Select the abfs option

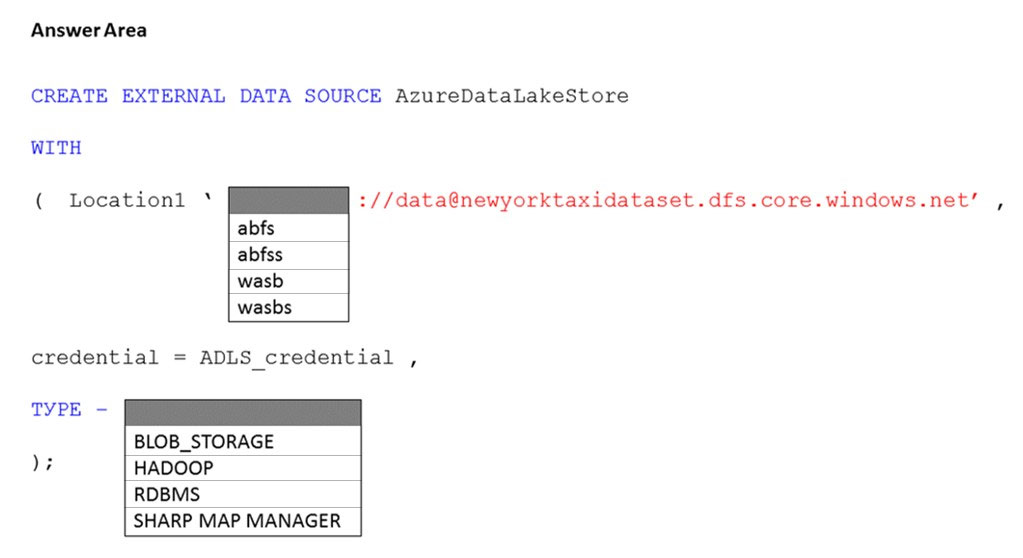[x=288, y=228]
